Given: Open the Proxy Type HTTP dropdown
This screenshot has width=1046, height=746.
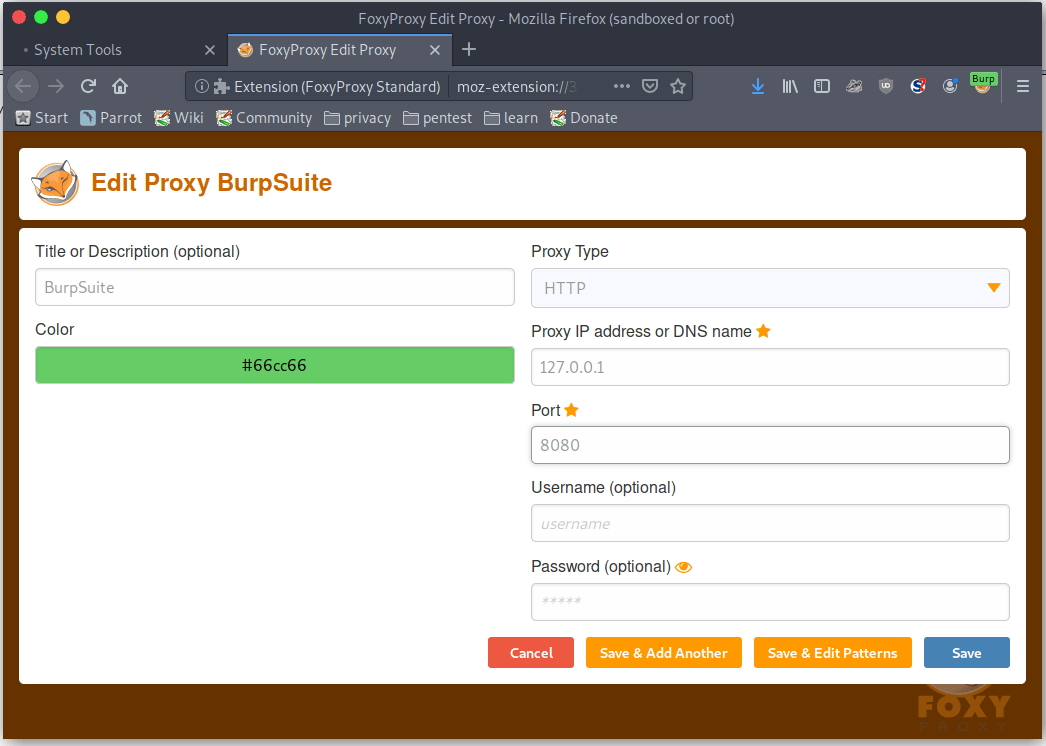Looking at the screenshot, I should [x=770, y=288].
